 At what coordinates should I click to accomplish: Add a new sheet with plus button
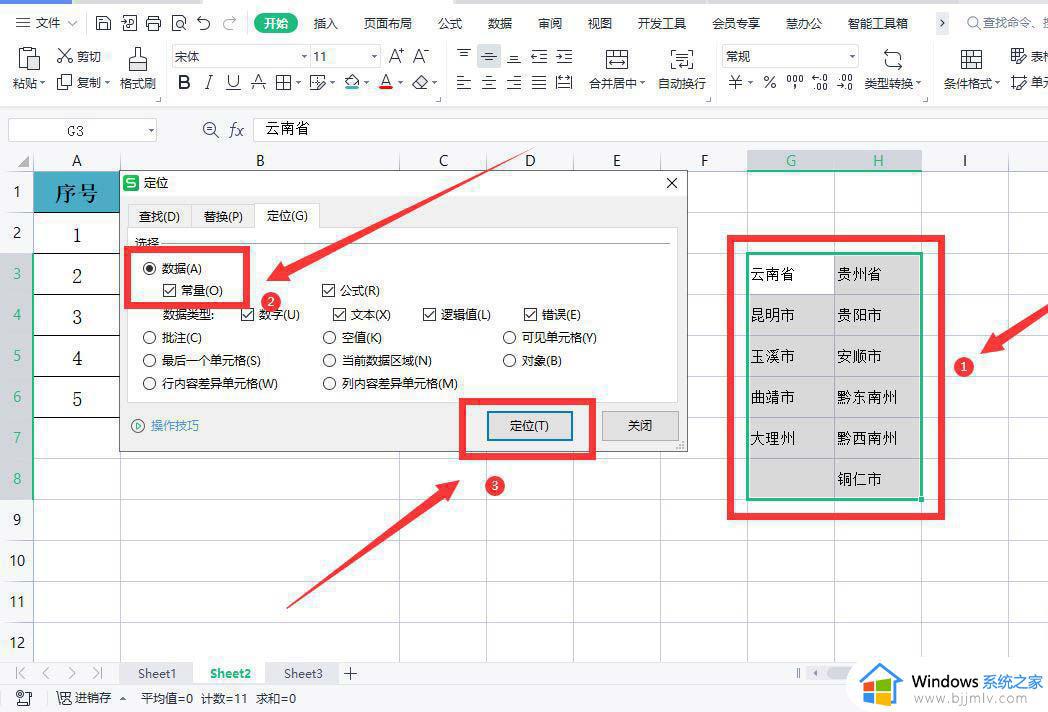point(350,673)
